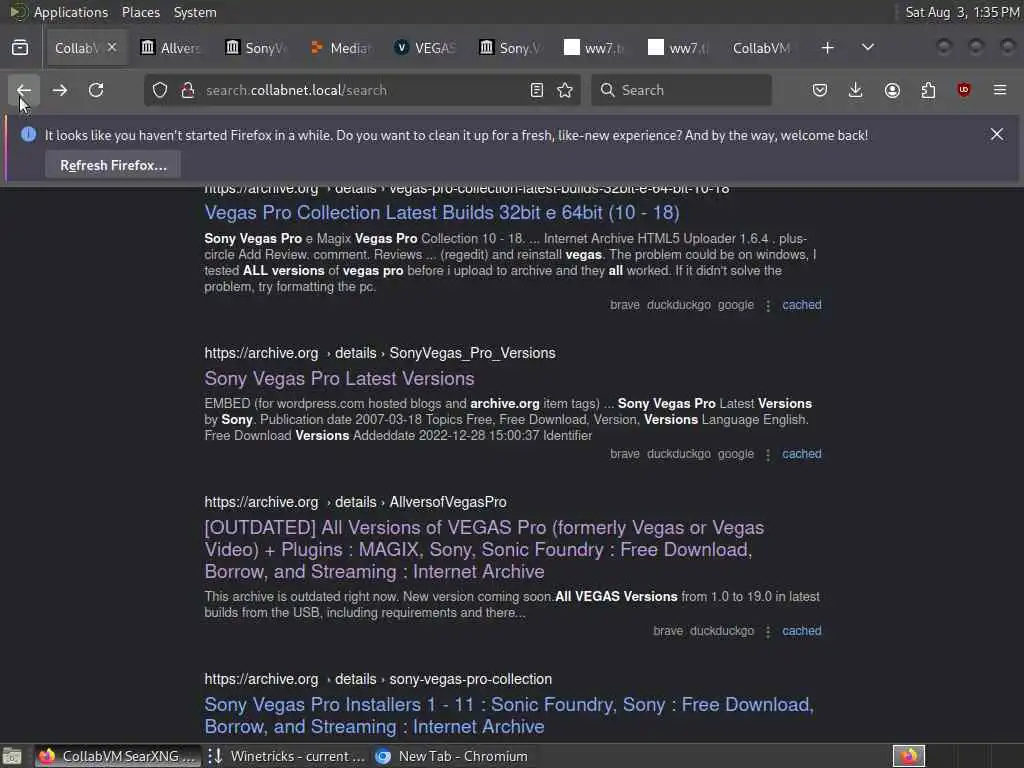
Task: Switch to the CollabVM tab at right
Action: [x=761, y=48]
